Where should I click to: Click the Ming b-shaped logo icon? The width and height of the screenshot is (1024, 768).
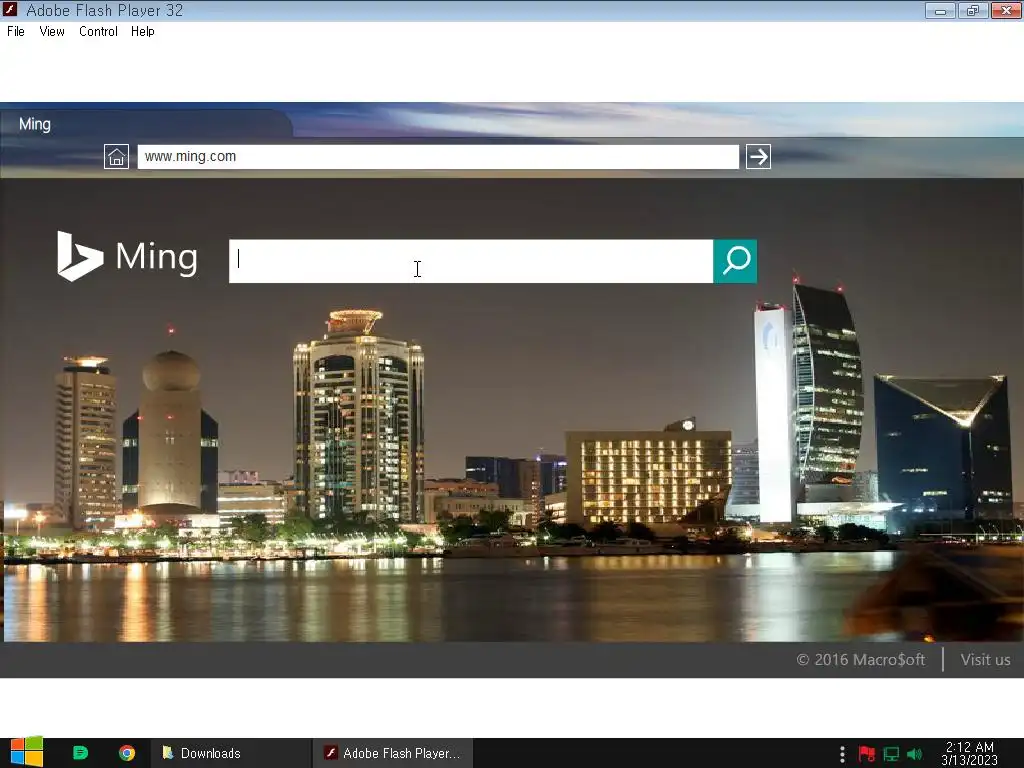pos(80,257)
